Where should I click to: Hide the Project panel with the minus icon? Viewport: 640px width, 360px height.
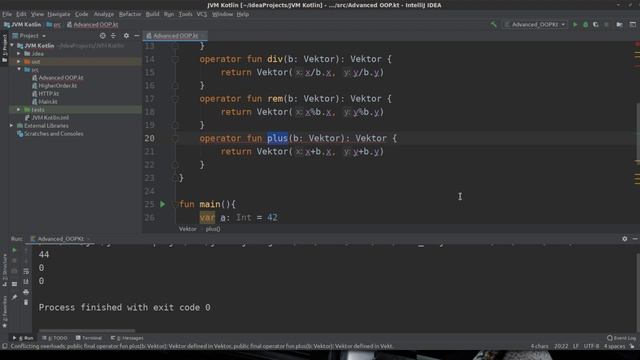[x=137, y=36]
